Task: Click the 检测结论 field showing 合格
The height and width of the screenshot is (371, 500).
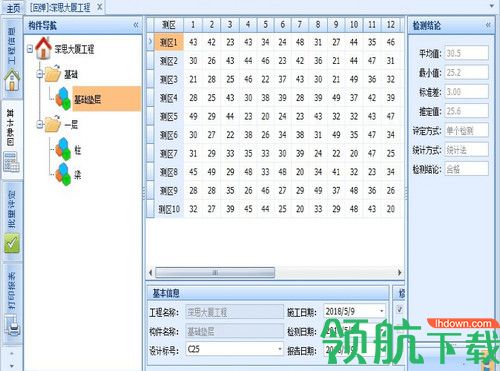Action: [467, 169]
